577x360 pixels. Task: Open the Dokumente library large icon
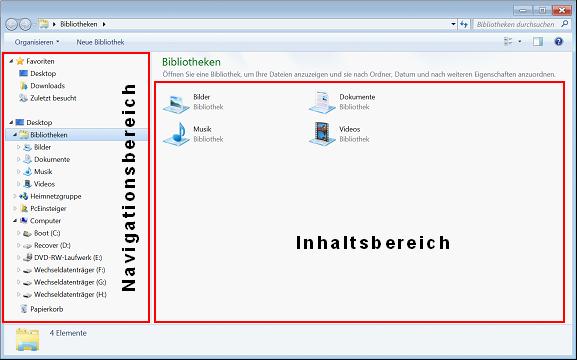click(322, 102)
